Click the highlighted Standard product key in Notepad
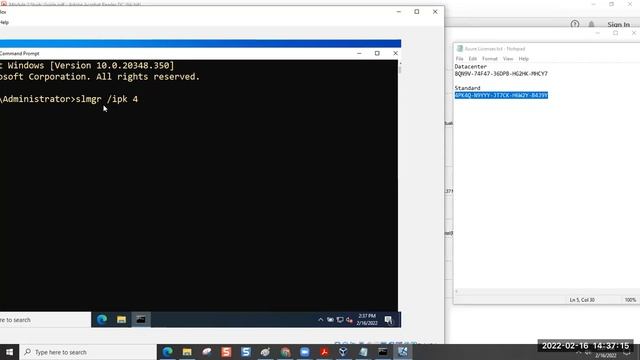Screen dimensions: 640x360 [501, 96]
